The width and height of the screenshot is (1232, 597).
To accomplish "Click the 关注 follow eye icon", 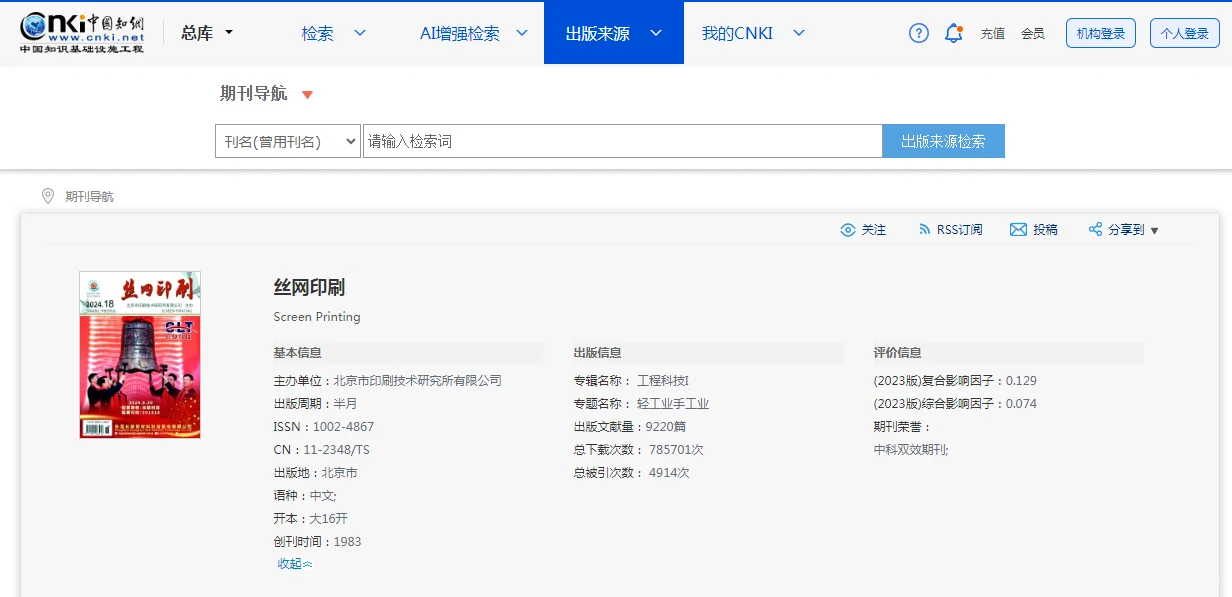I will (848, 229).
